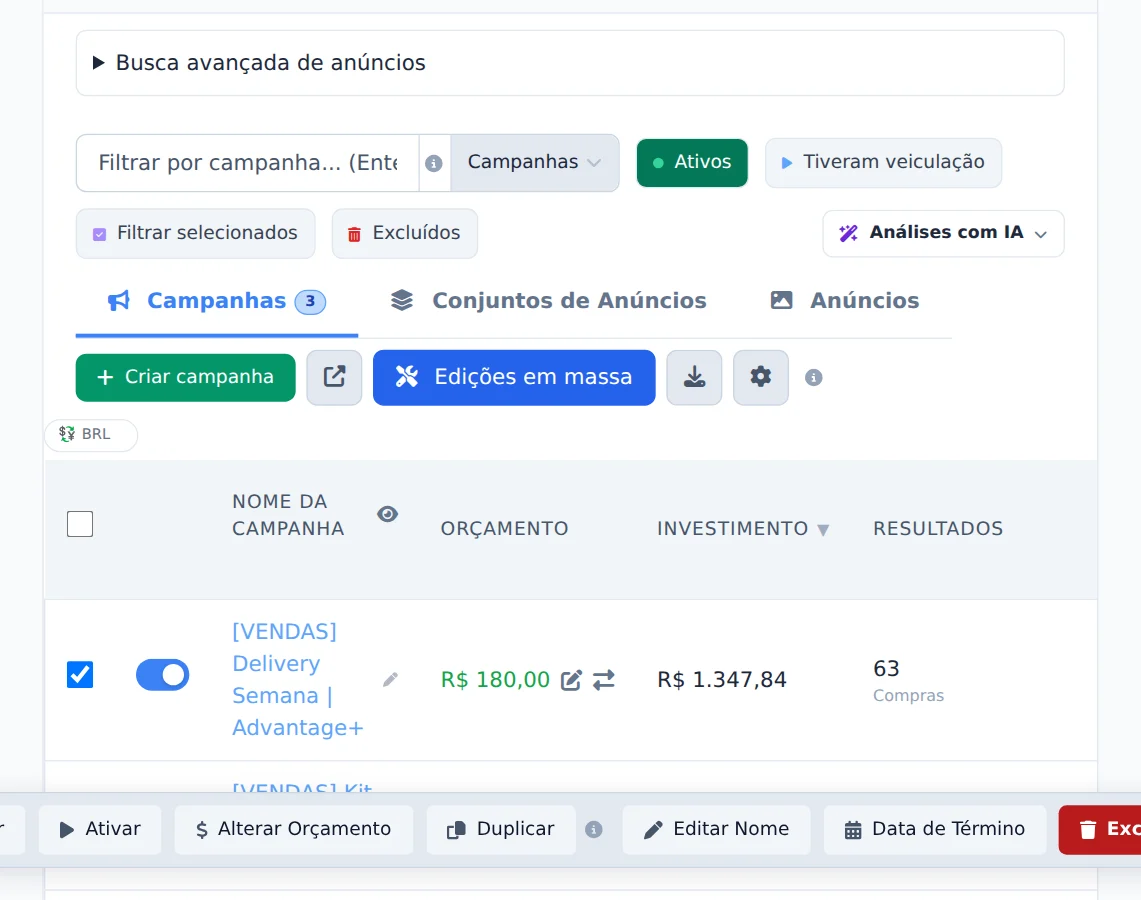Screen dimensions: 1141x900
Task: Click the count badge 3 on the Campanhas tab
Action: [310, 301]
